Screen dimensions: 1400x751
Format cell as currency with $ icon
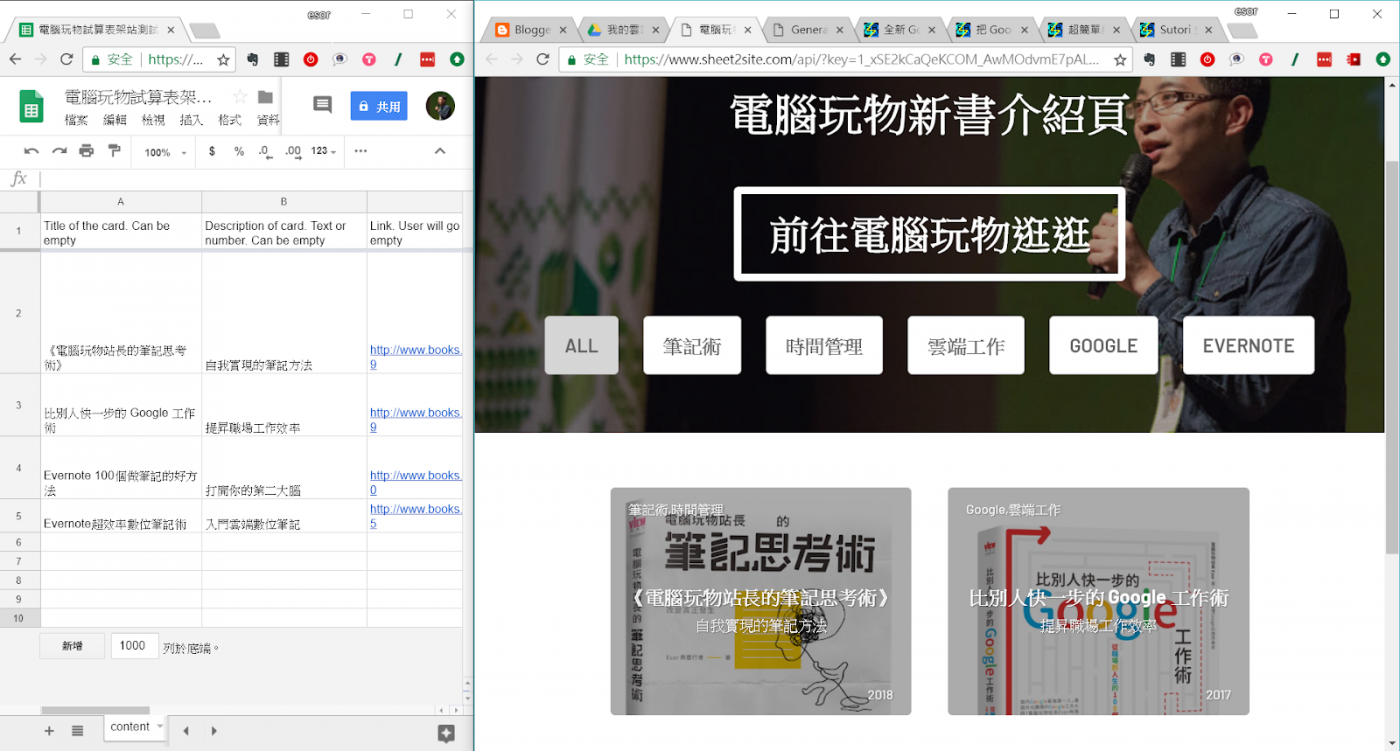(x=212, y=151)
